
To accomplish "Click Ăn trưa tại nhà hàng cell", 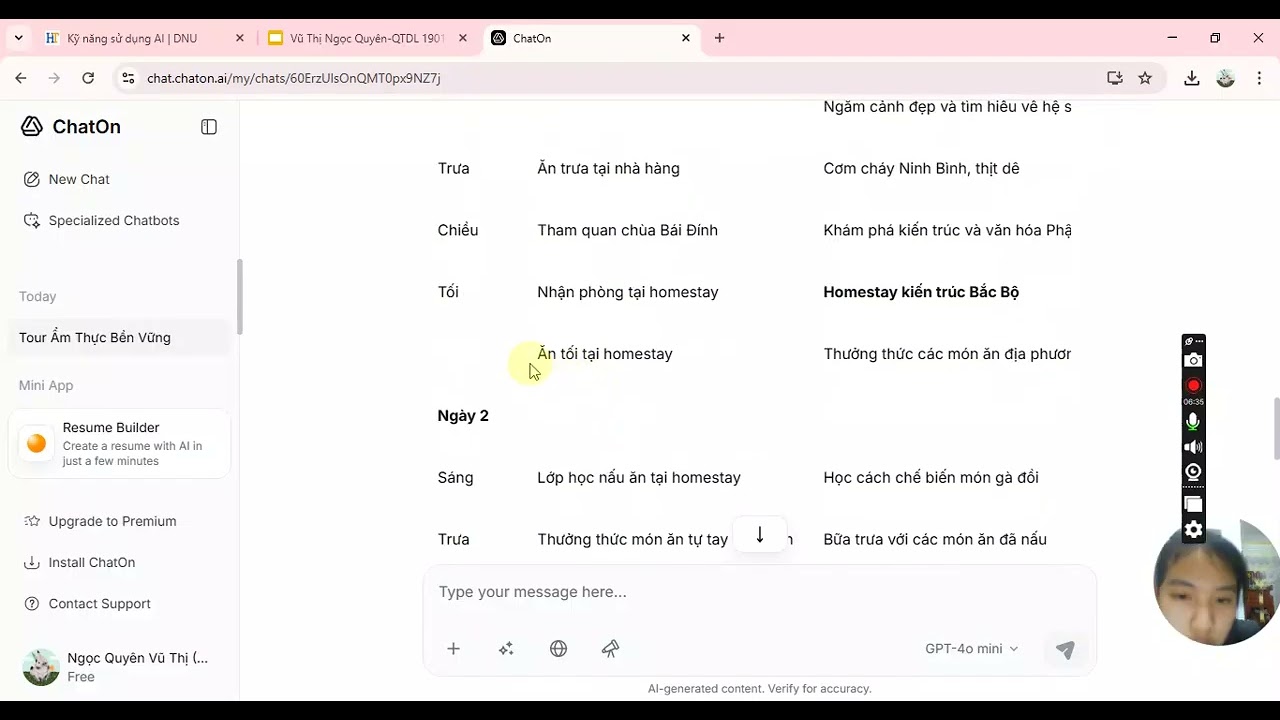I will point(608,168).
